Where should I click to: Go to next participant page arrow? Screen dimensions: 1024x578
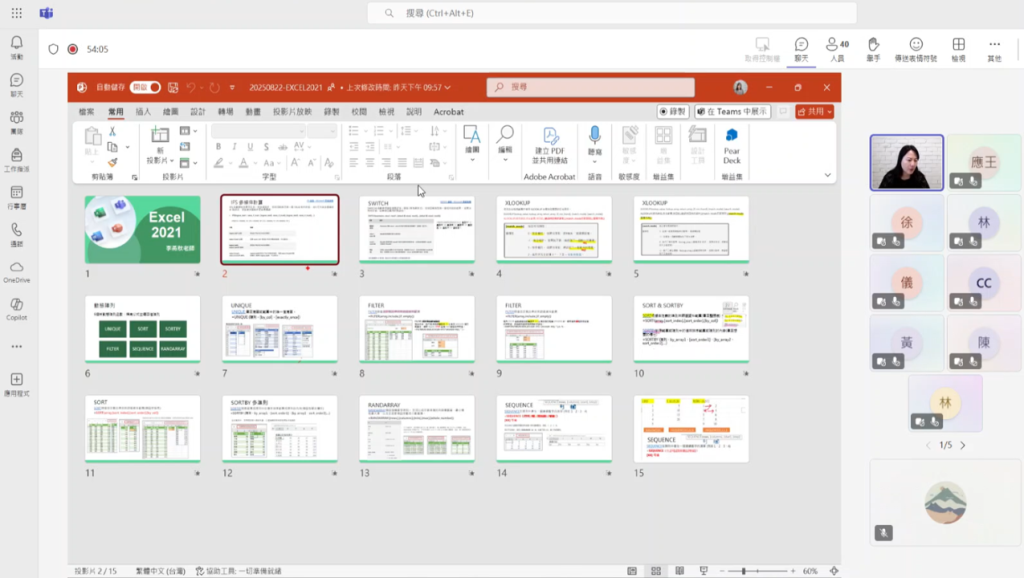point(963,445)
